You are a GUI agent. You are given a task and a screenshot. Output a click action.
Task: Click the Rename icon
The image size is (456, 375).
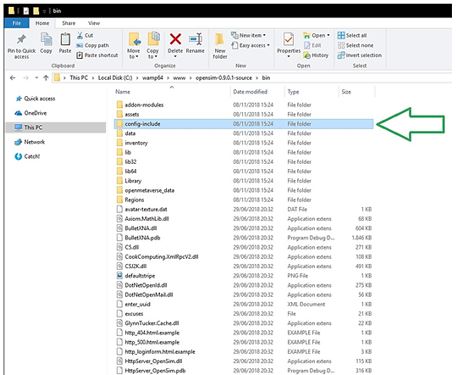click(x=195, y=39)
